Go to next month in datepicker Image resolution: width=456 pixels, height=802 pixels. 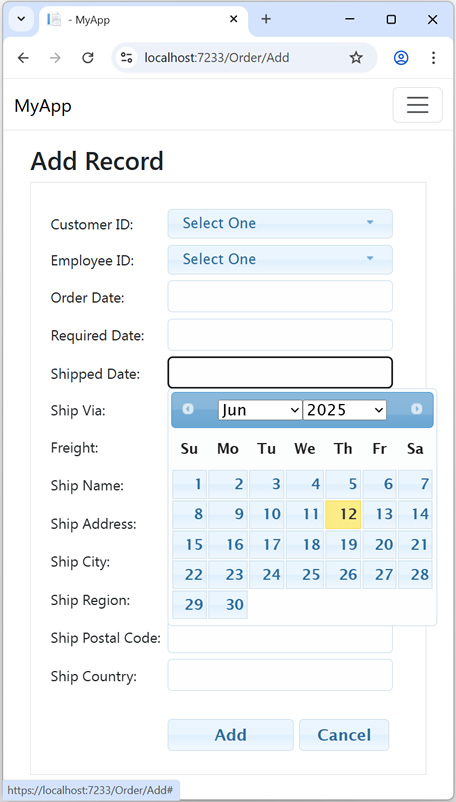[x=417, y=409]
